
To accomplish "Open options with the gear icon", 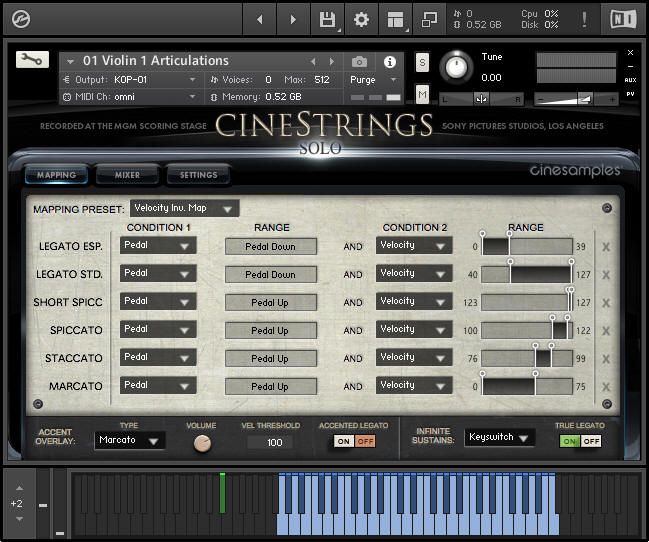I will (361, 19).
